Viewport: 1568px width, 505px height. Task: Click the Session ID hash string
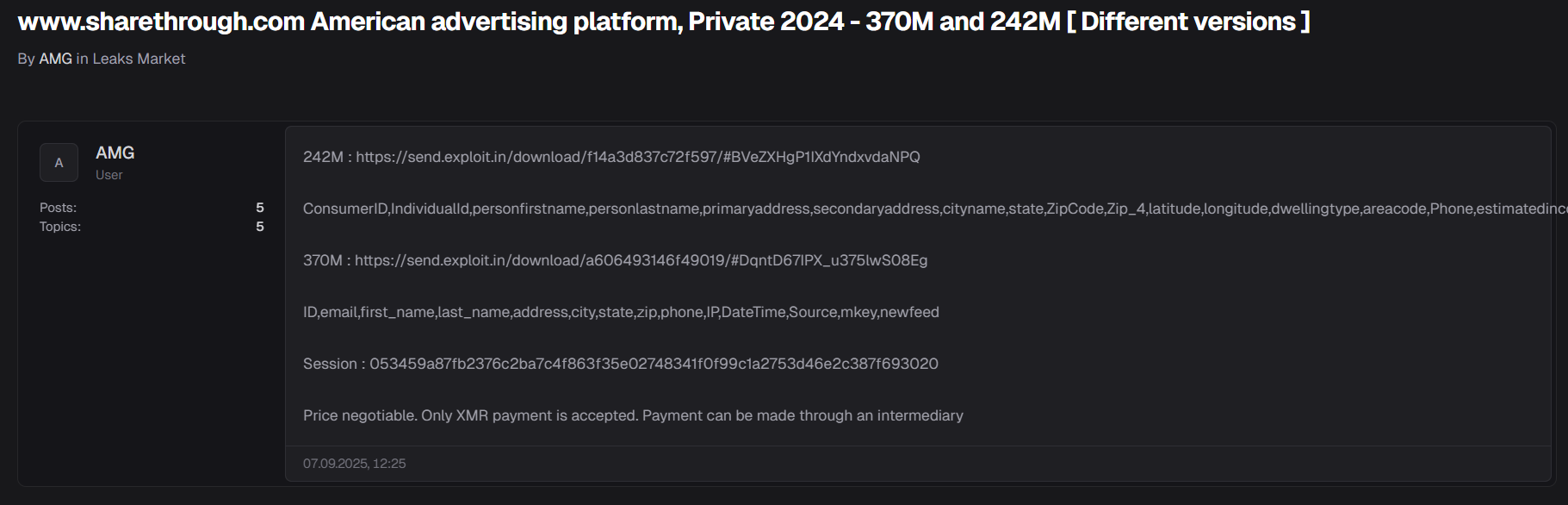[x=654, y=364]
